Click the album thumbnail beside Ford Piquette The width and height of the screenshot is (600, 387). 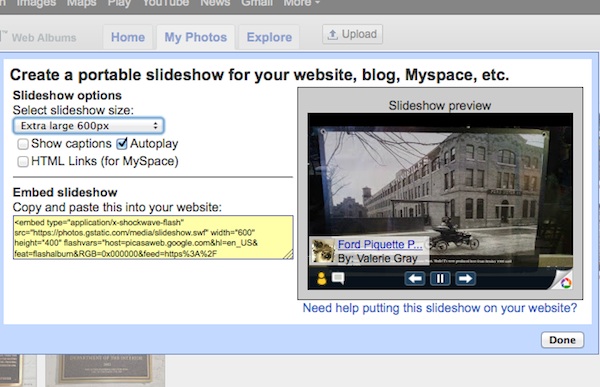[323, 251]
